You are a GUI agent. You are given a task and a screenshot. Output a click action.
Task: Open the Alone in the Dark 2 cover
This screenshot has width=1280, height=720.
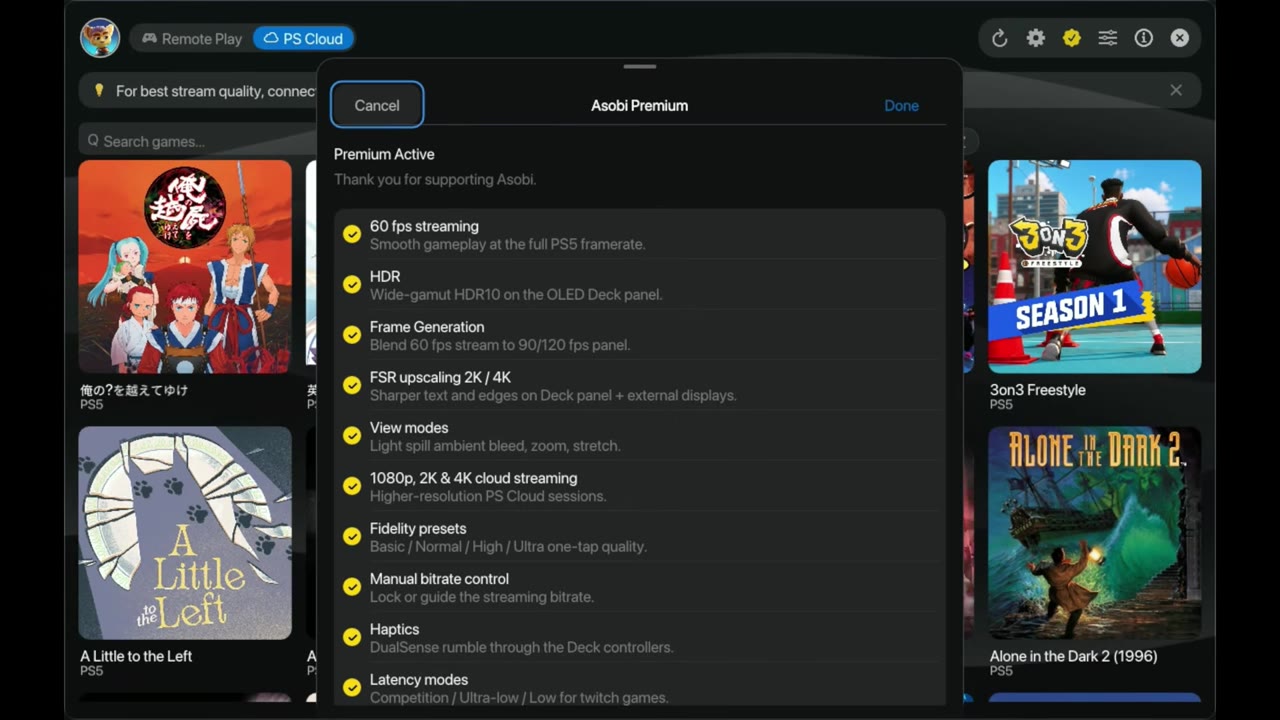1095,533
